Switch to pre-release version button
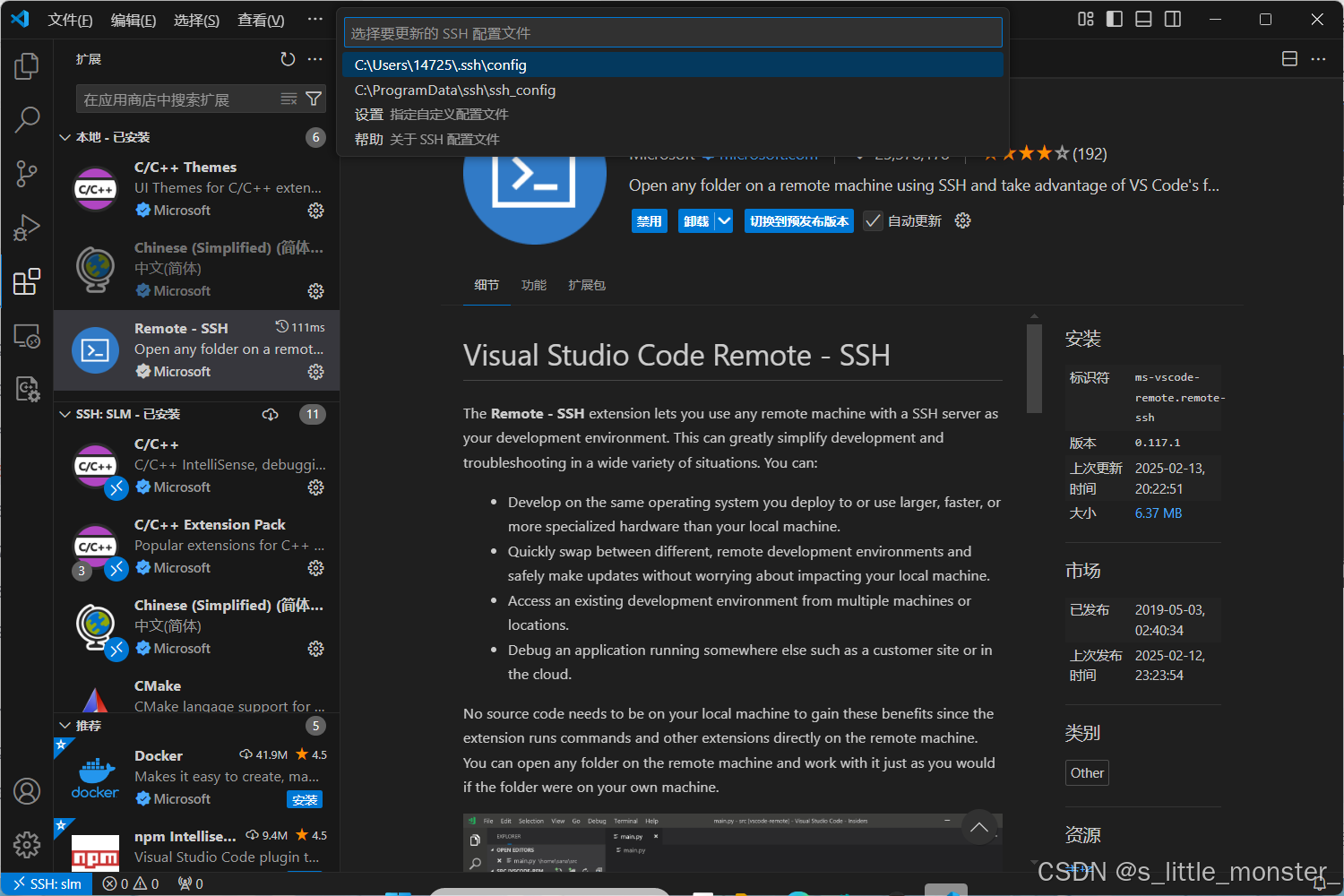 [799, 221]
